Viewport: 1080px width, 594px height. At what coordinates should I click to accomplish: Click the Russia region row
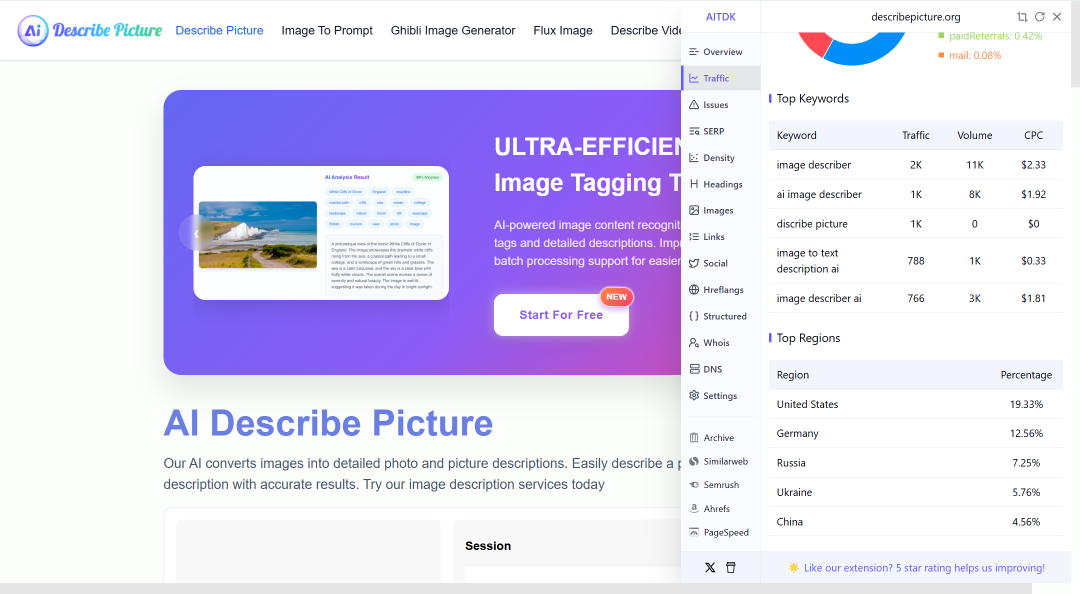[915, 463]
